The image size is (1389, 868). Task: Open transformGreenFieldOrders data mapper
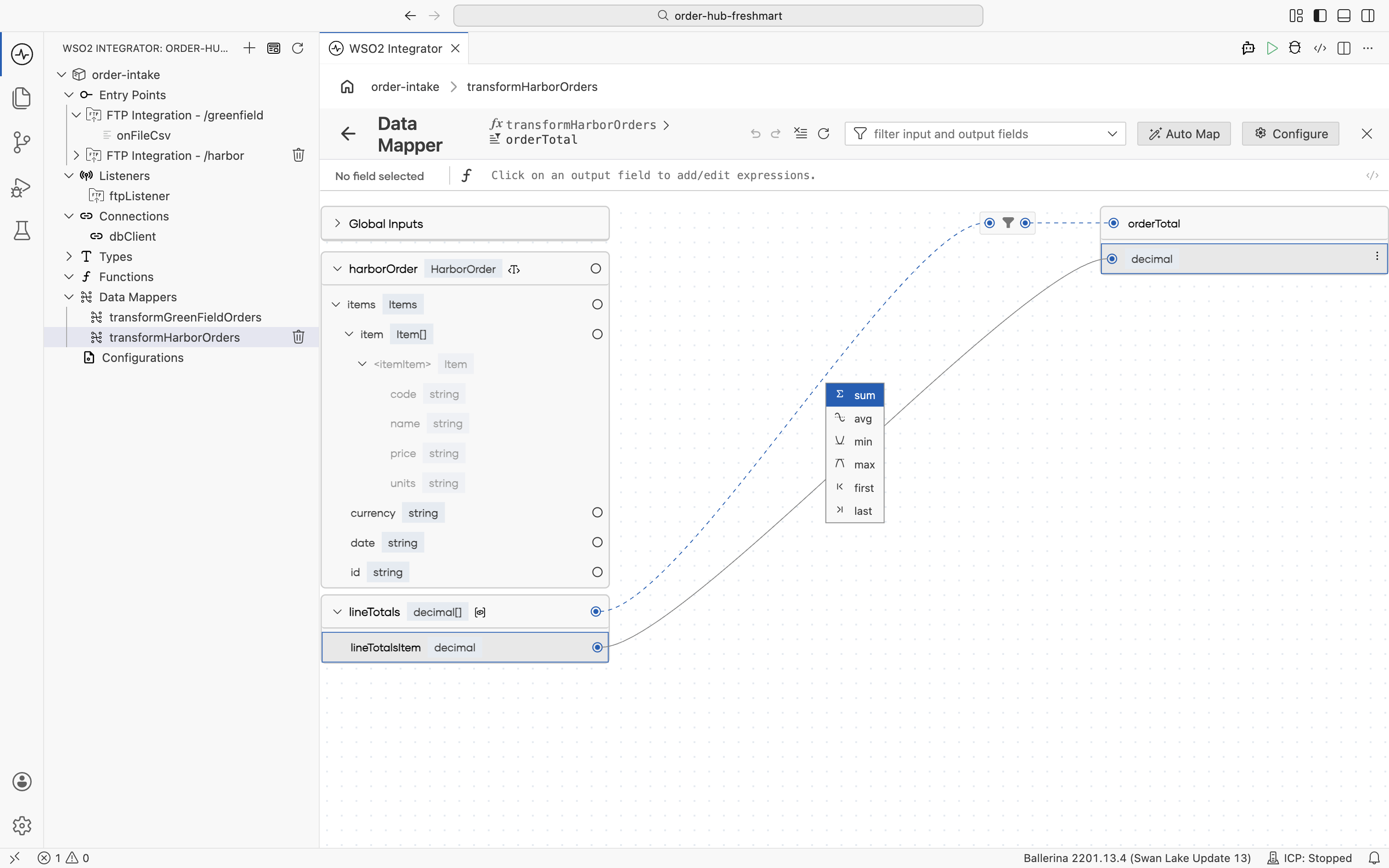[185, 317]
